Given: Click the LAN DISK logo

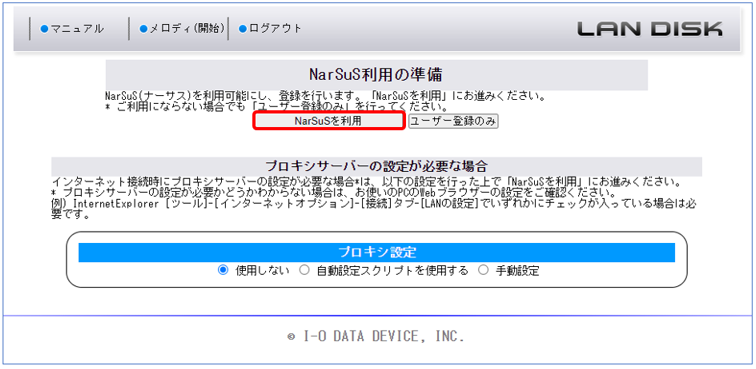Looking at the screenshot, I should (650, 29).
